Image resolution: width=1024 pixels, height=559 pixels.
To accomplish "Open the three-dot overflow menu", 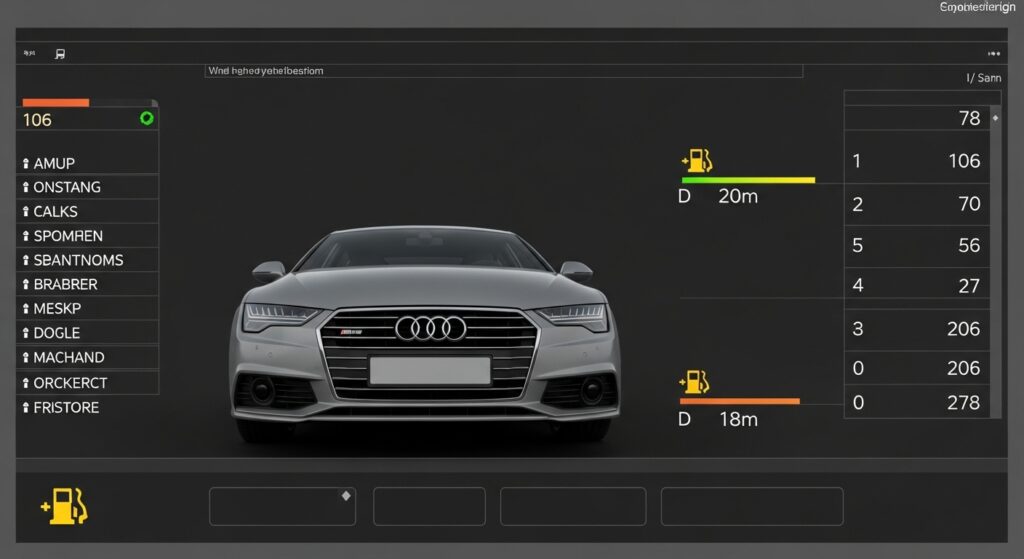I will coord(993,55).
